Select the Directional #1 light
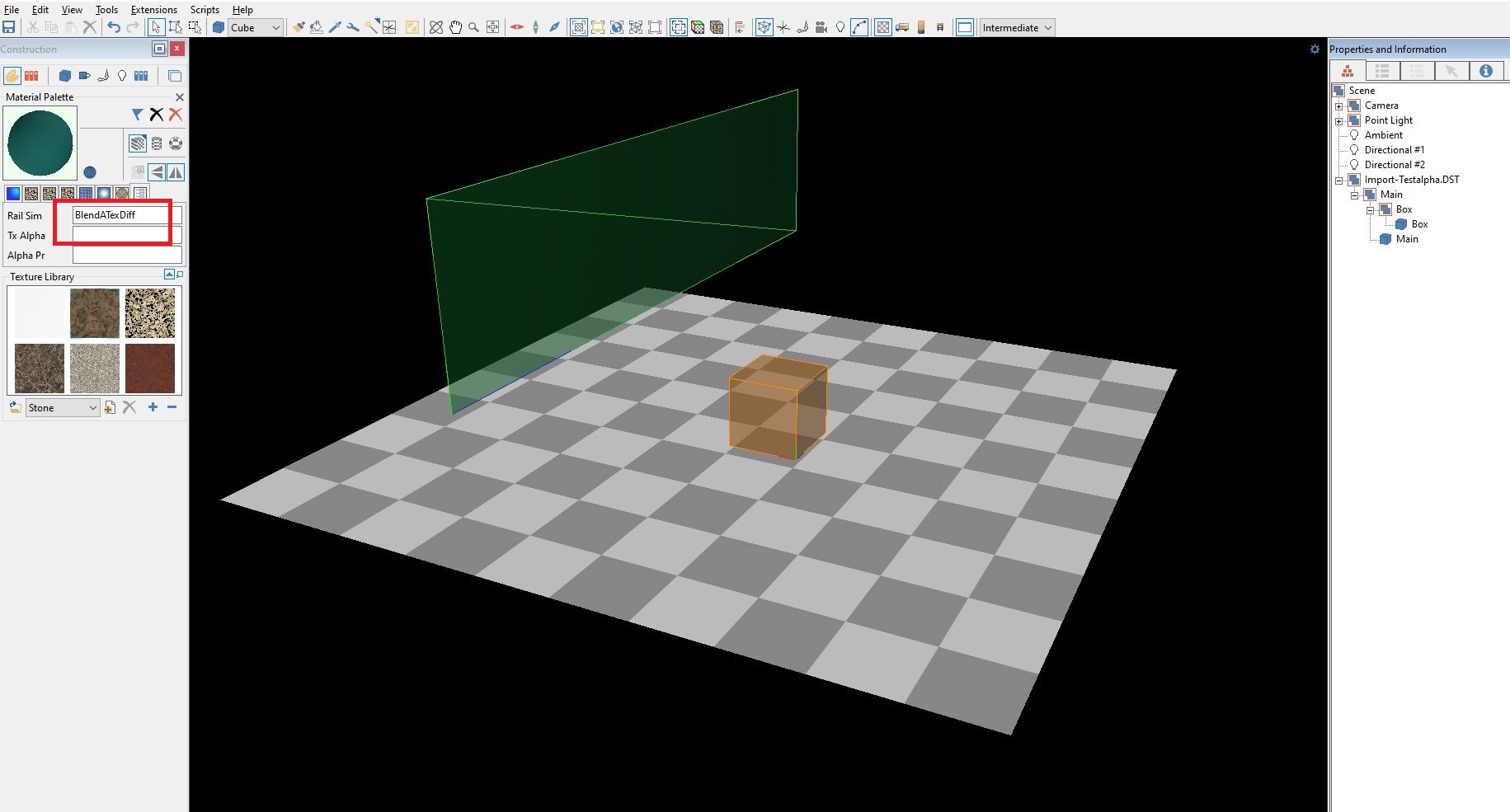1510x812 pixels. click(x=1395, y=150)
